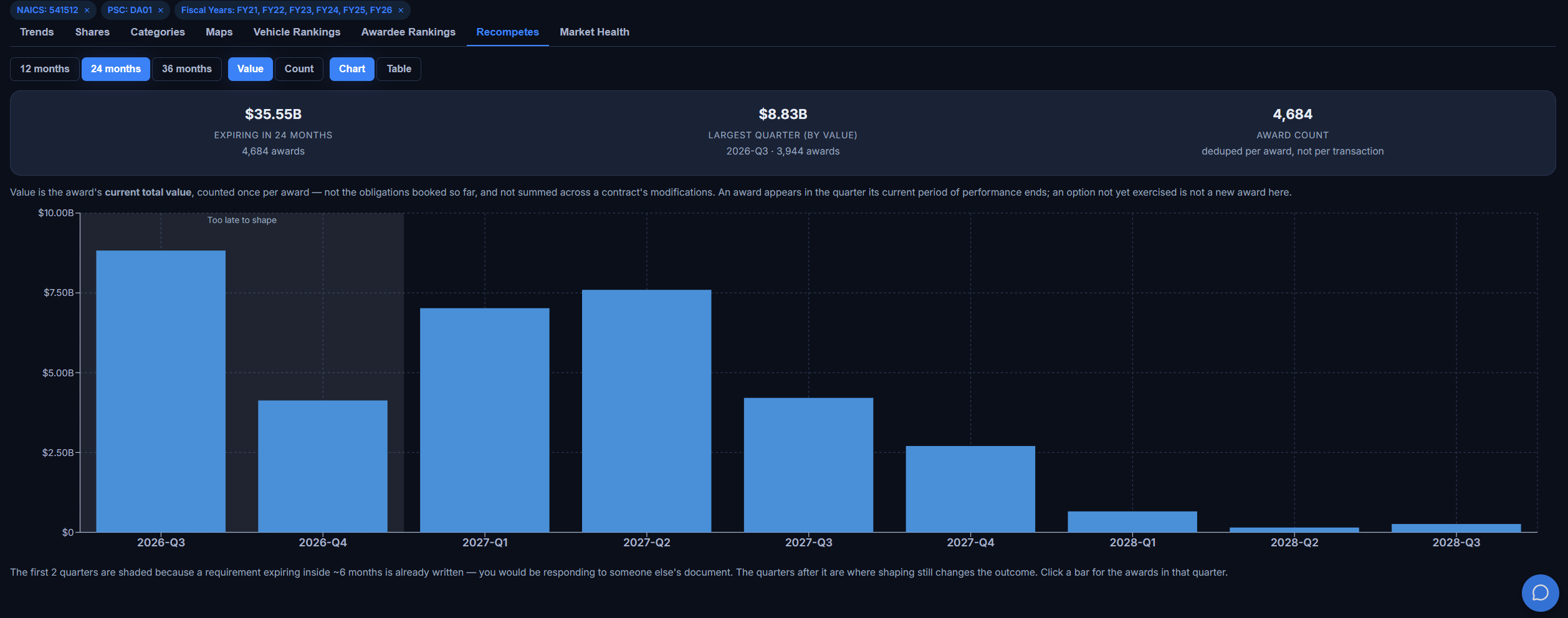Open the Awardee Rankings tab
1568x618 pixels.
pos(408,32)
